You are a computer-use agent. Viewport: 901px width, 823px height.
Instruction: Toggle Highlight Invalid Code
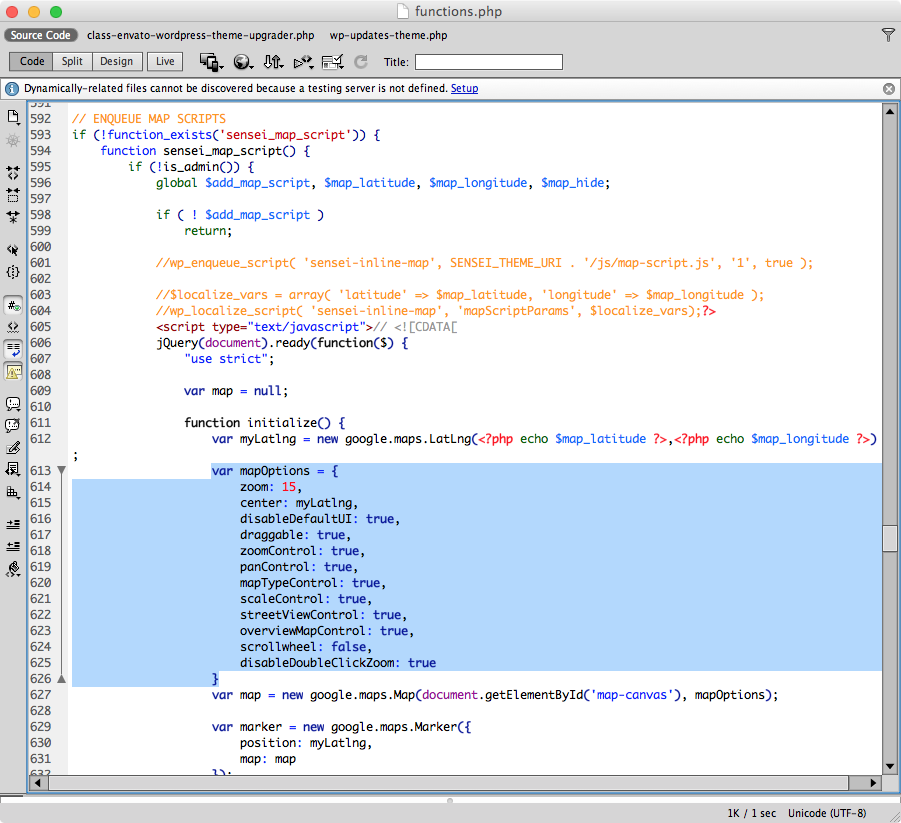tap(13, 325)
